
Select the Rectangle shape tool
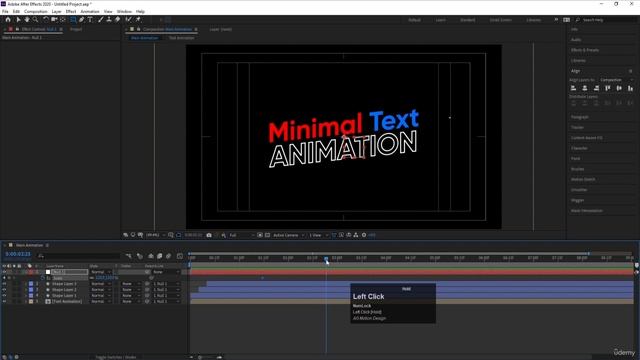coord(73,20)
